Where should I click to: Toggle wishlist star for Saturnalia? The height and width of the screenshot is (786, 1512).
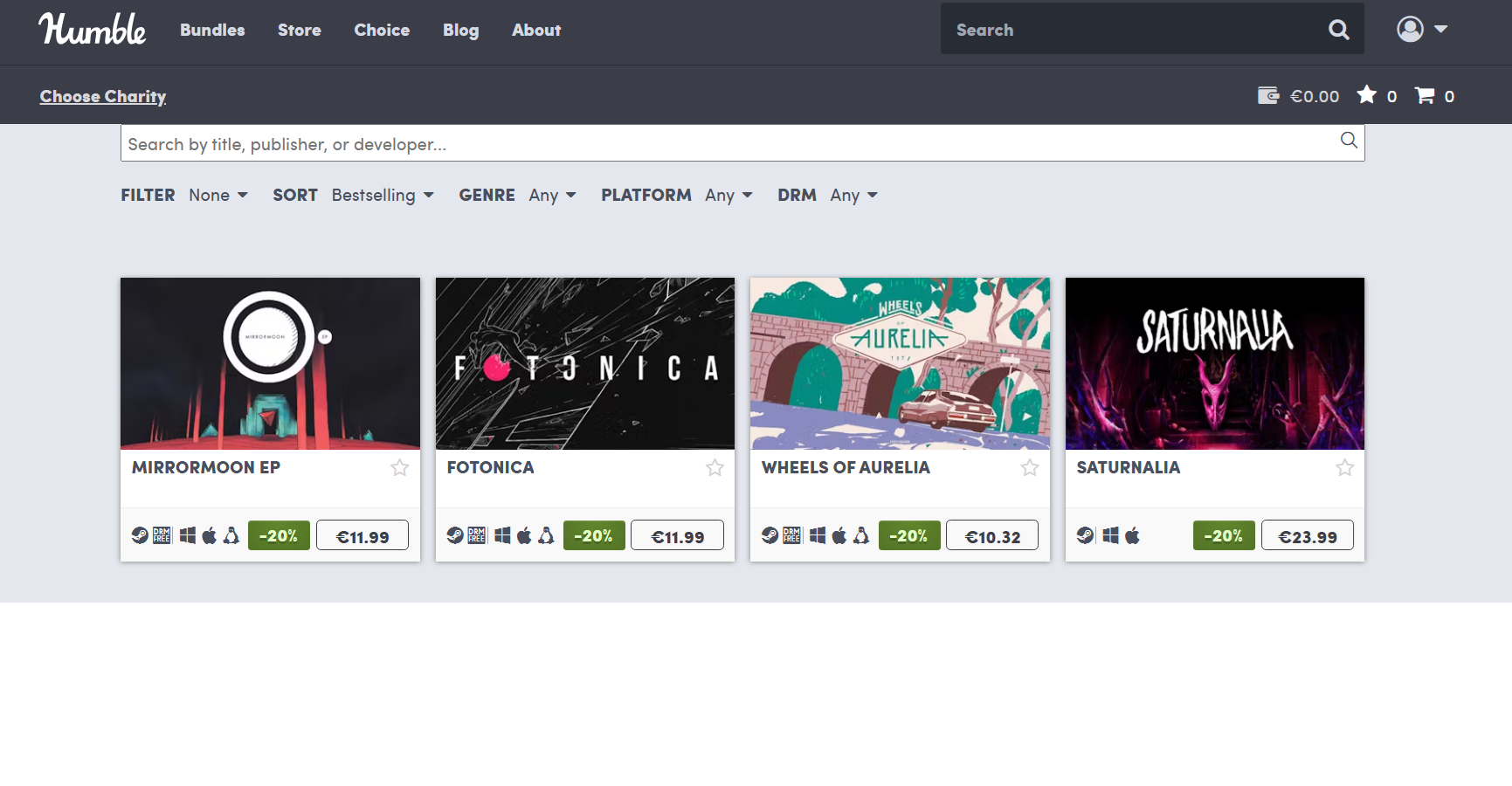pyautogui.click(x=1344, y=468)
